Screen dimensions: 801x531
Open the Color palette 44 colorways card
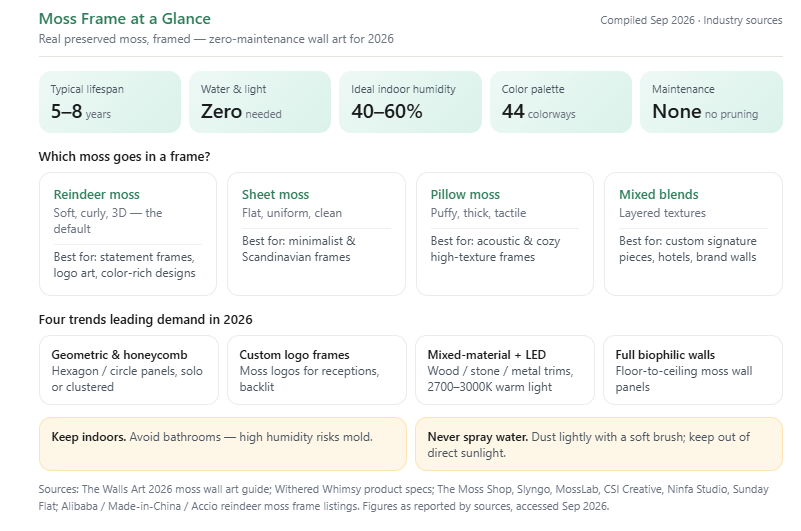click(x=561, y=102)
